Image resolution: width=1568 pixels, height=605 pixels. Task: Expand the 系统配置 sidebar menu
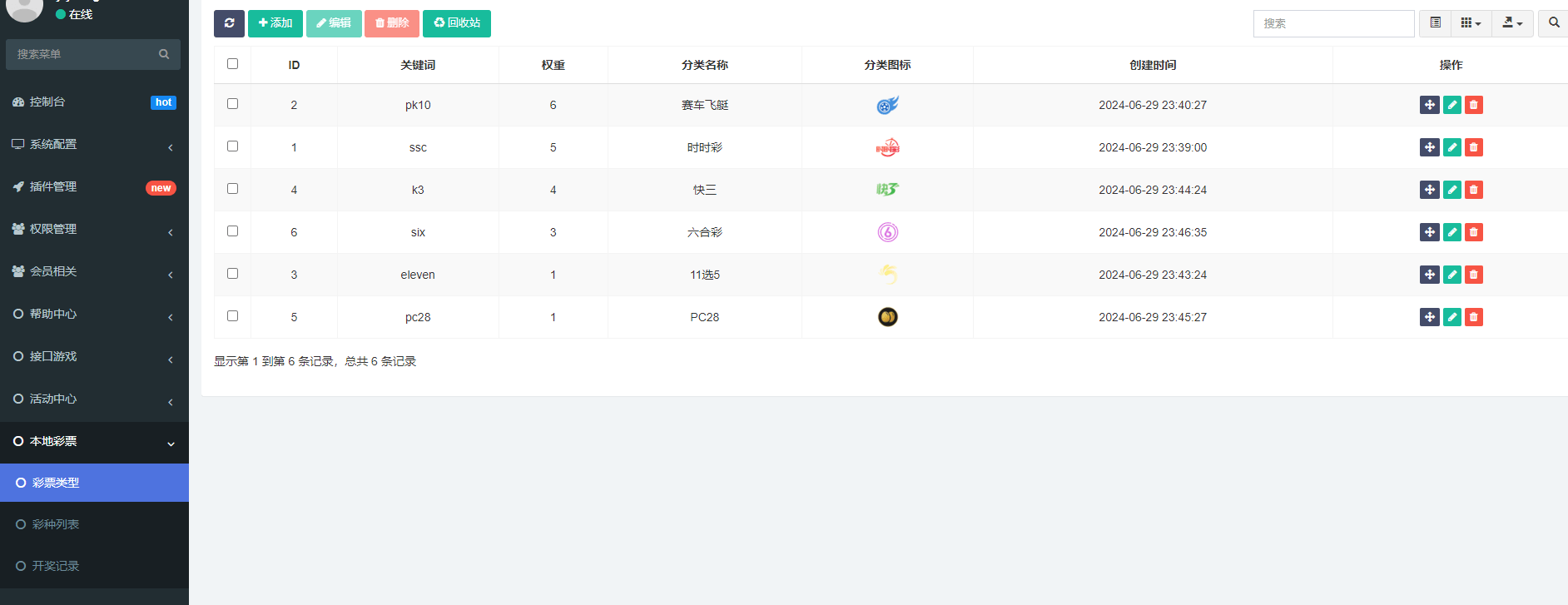pos(93,145)
